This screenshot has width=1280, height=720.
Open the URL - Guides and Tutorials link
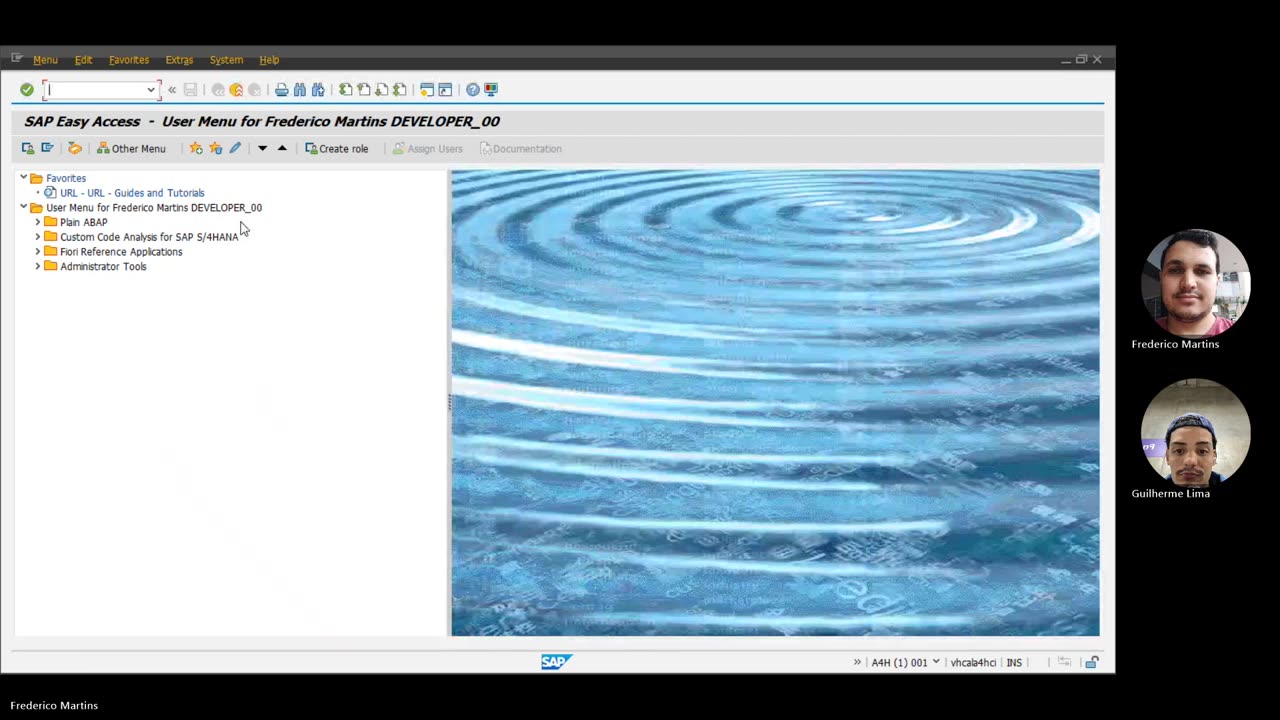point(132,193)
